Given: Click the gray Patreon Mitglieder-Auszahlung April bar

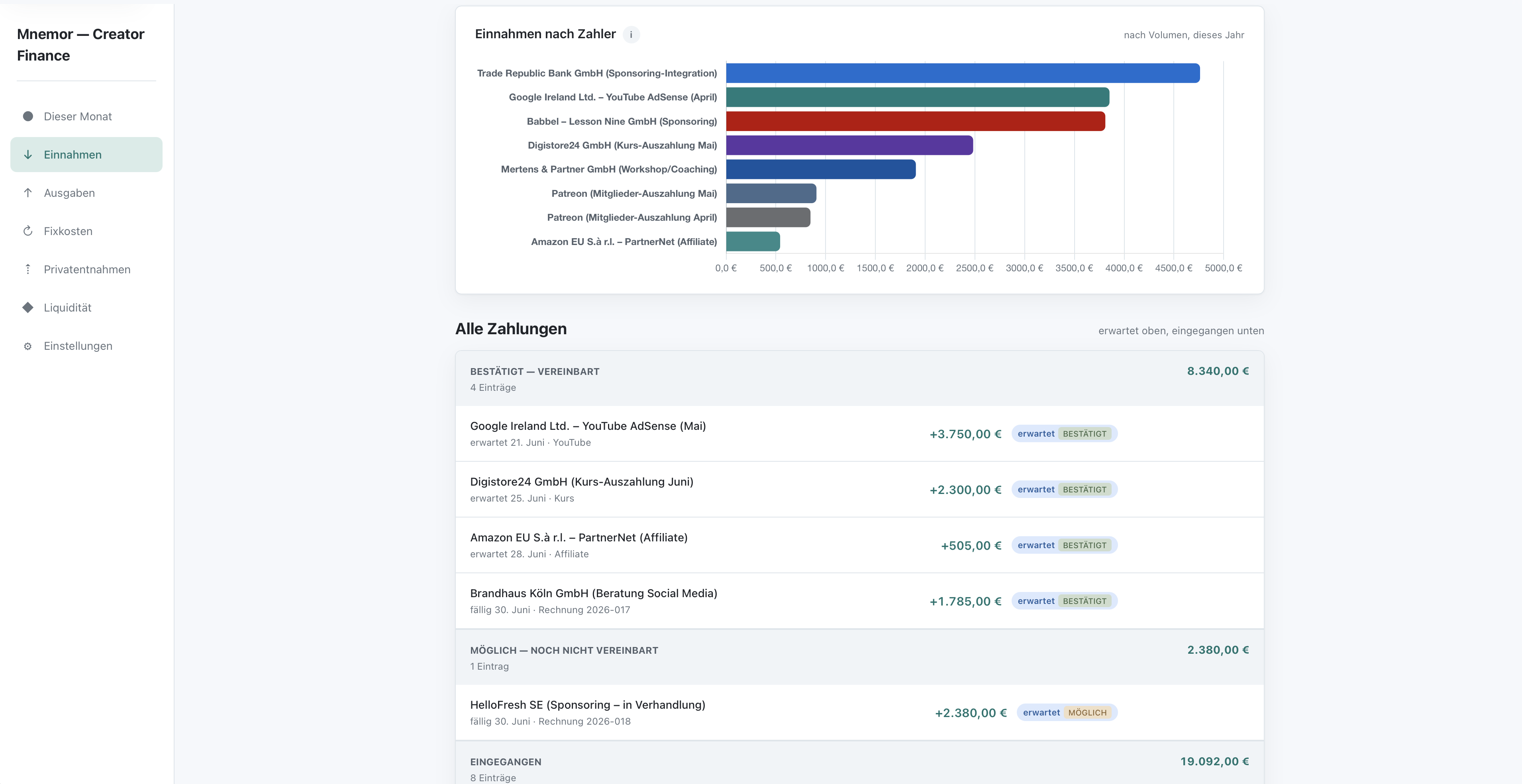Looking at the screenshot, I should [768, 218].
